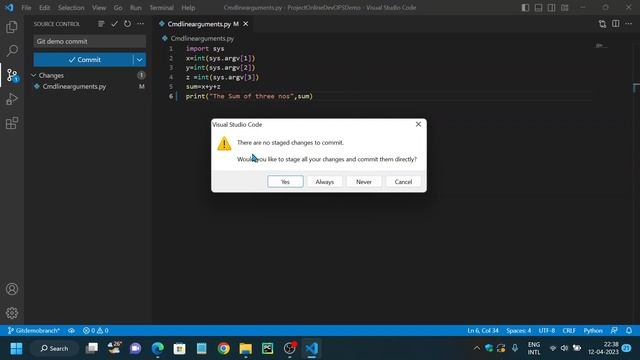Show hidden system tray icons chevron
This screenshot has width=640, height=360.
[x=477, y=349]
